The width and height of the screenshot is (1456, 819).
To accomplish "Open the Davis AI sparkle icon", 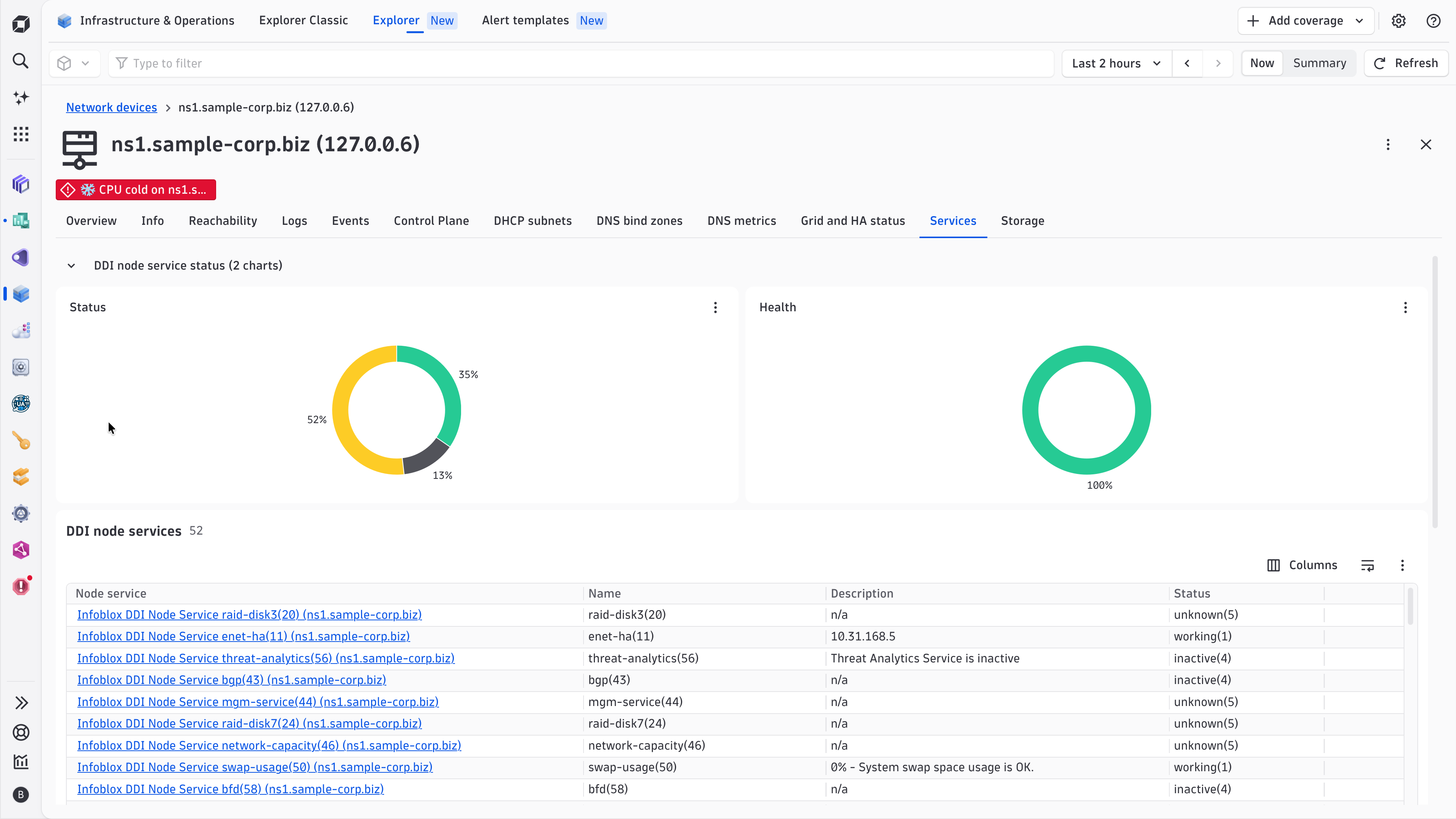I will (21, 97).
